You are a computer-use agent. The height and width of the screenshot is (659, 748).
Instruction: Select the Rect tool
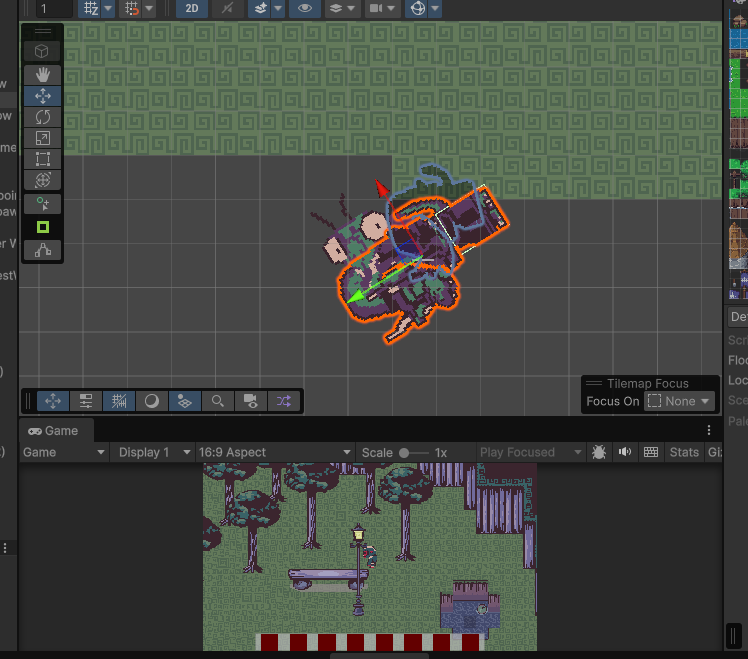tap(42, 159)
